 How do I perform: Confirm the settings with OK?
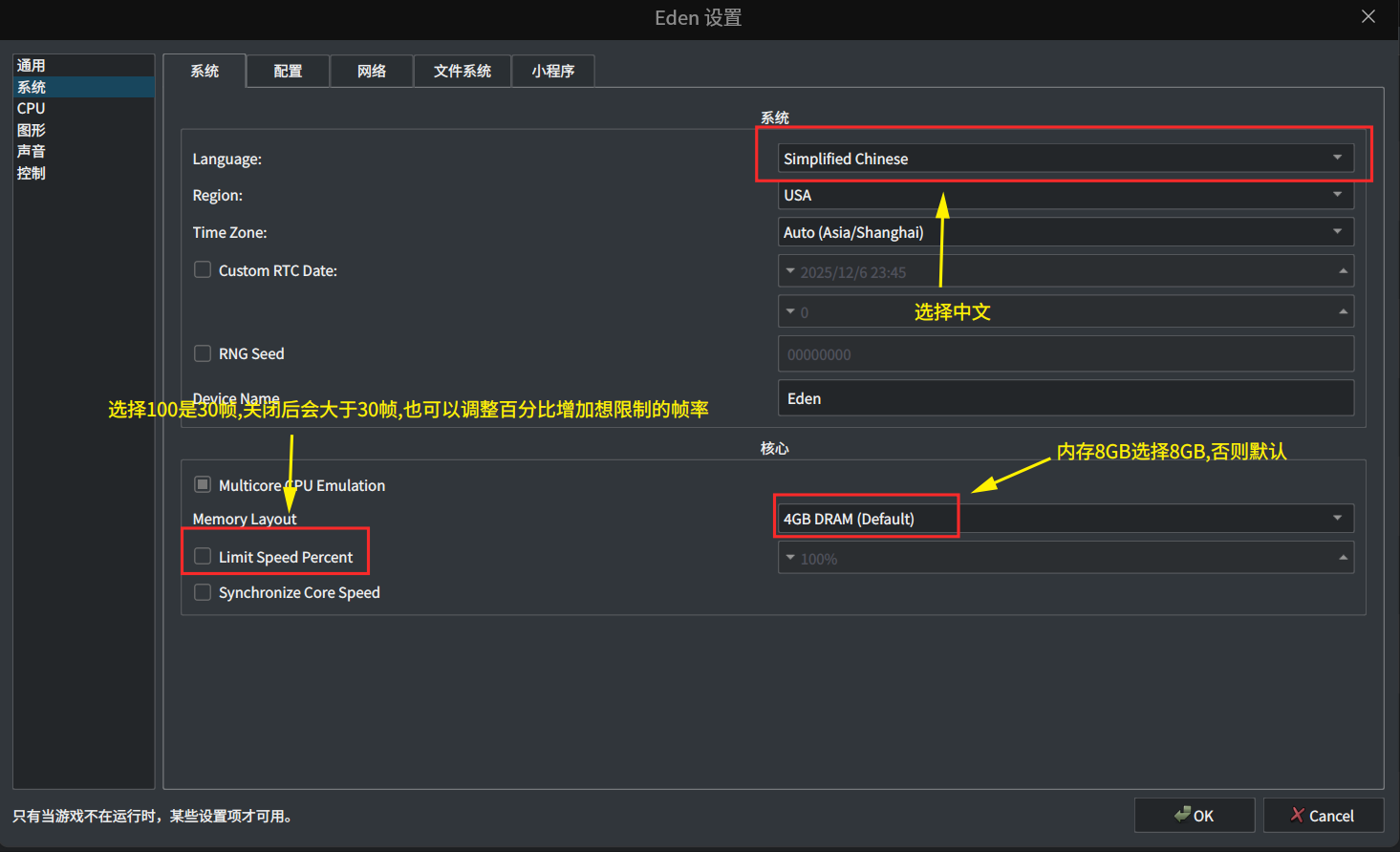pyautogui.click(x=1195, y=816)
